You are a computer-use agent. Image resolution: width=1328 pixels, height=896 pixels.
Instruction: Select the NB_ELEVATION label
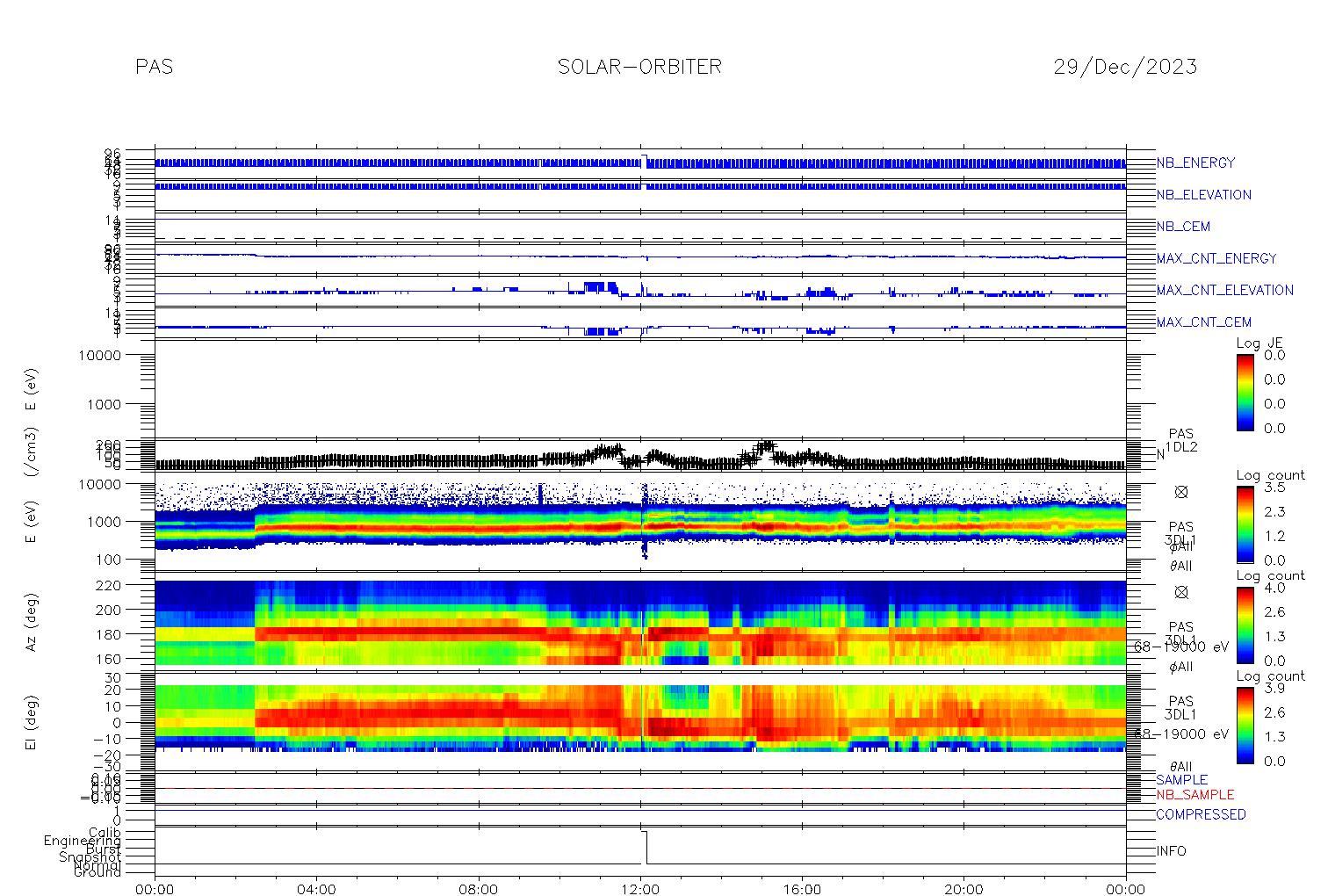pos(1203,195)
